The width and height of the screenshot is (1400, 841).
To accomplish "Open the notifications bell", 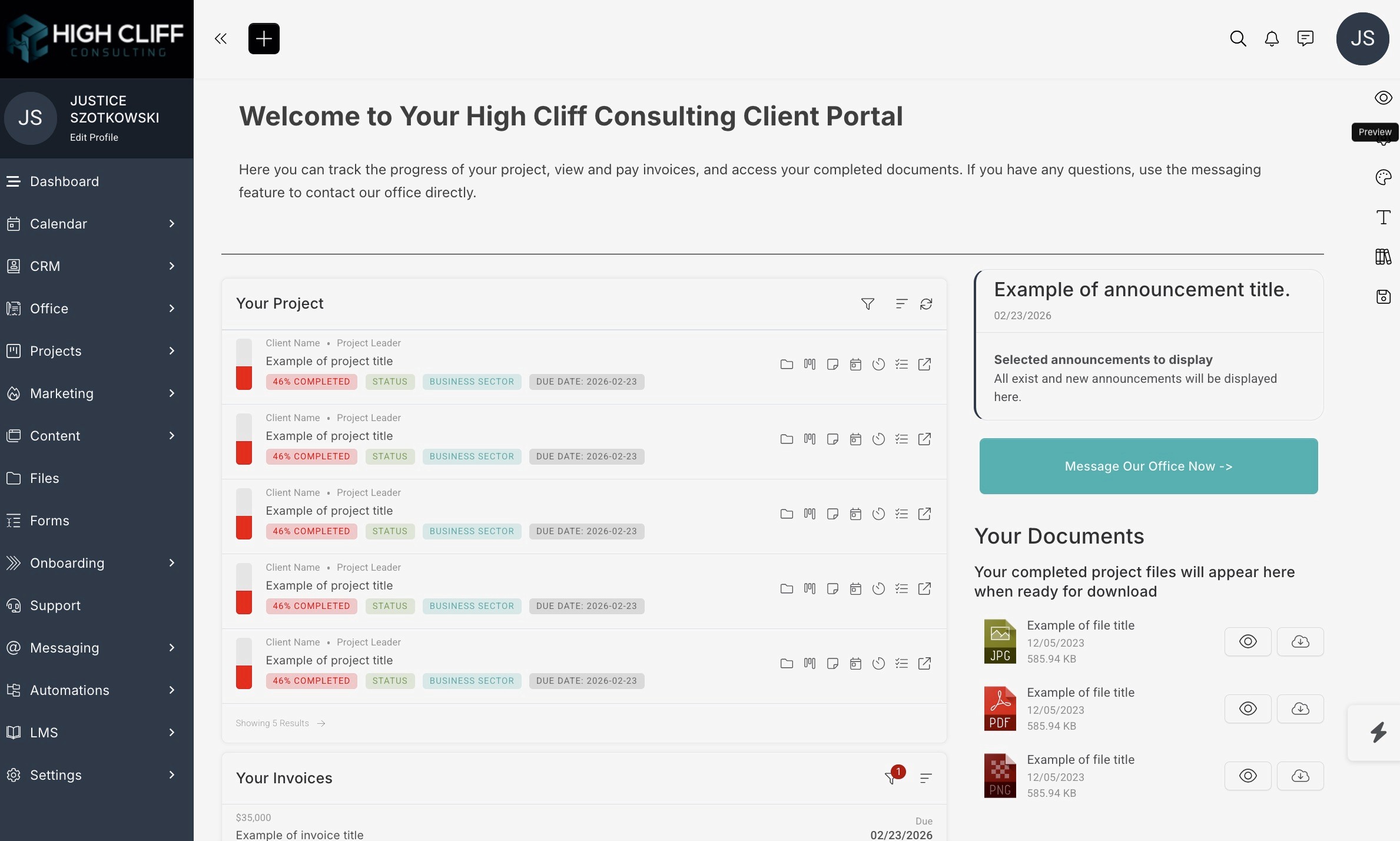I will [1272, 39].
